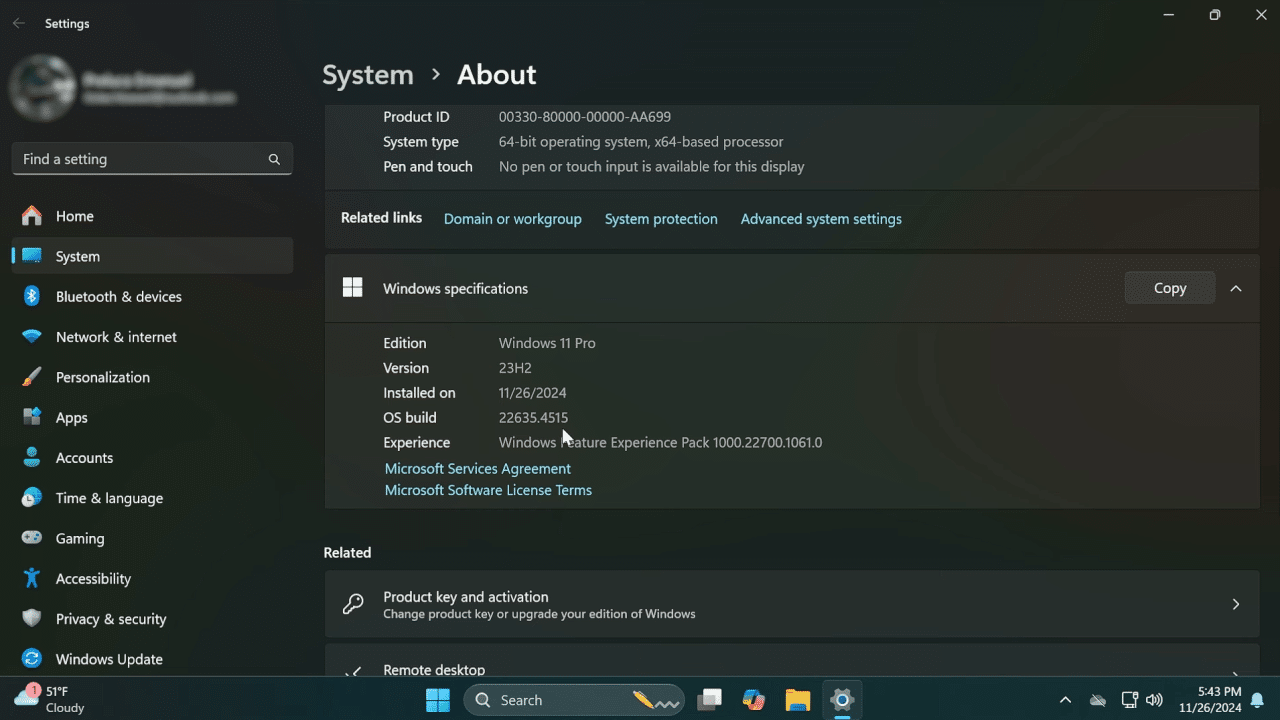Click the Personalization paintbrush icon
This screenshot has width=1280, height=720.
tap(32, 377)
